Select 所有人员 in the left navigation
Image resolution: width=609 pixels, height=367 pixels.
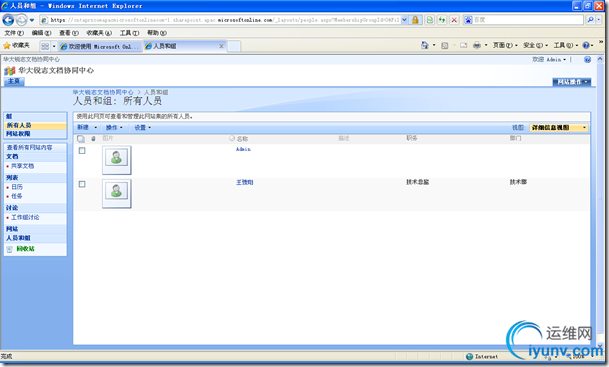(x=19, y=125)
